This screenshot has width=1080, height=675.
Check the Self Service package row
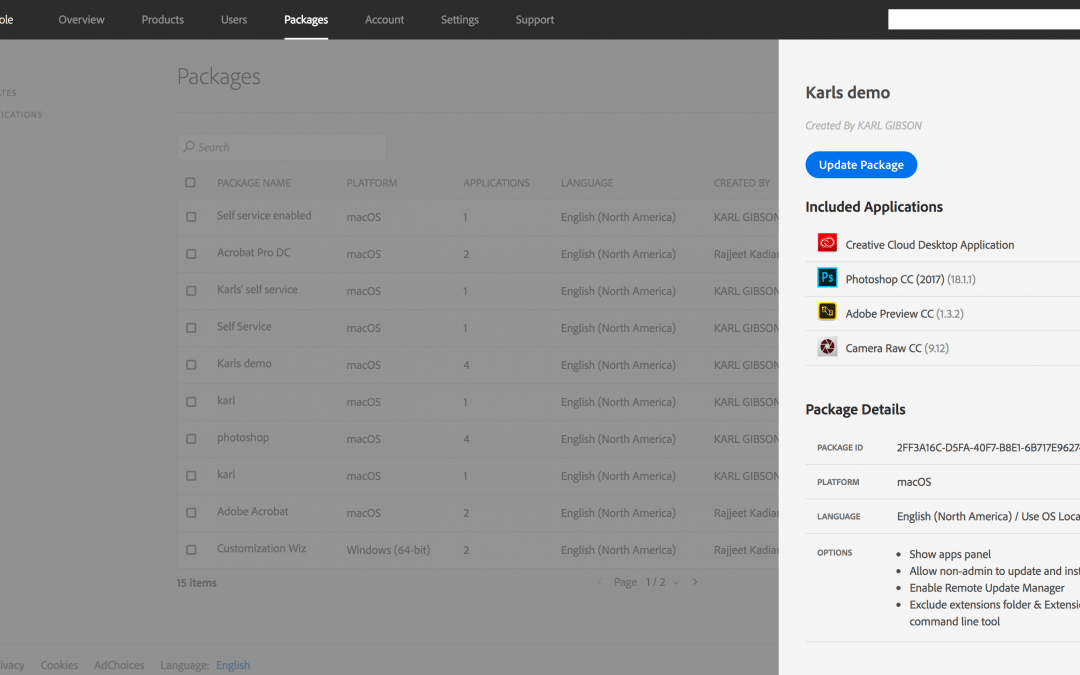tap(191, 328)
